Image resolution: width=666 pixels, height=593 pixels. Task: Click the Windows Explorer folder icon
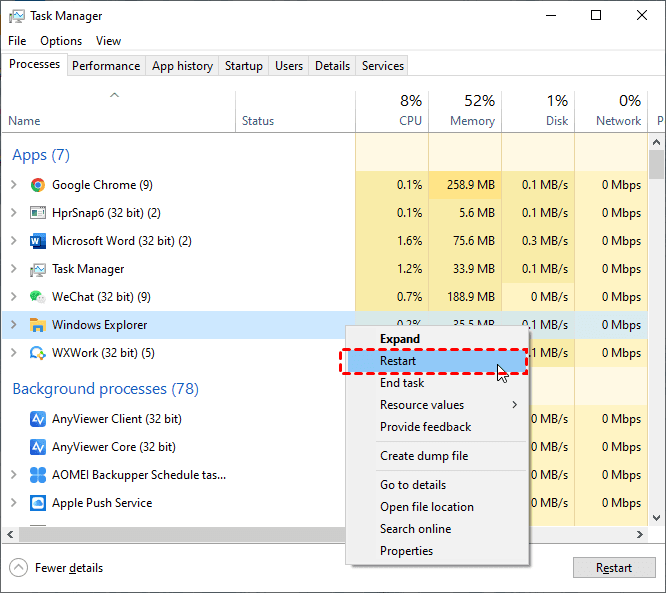point(38,325)
